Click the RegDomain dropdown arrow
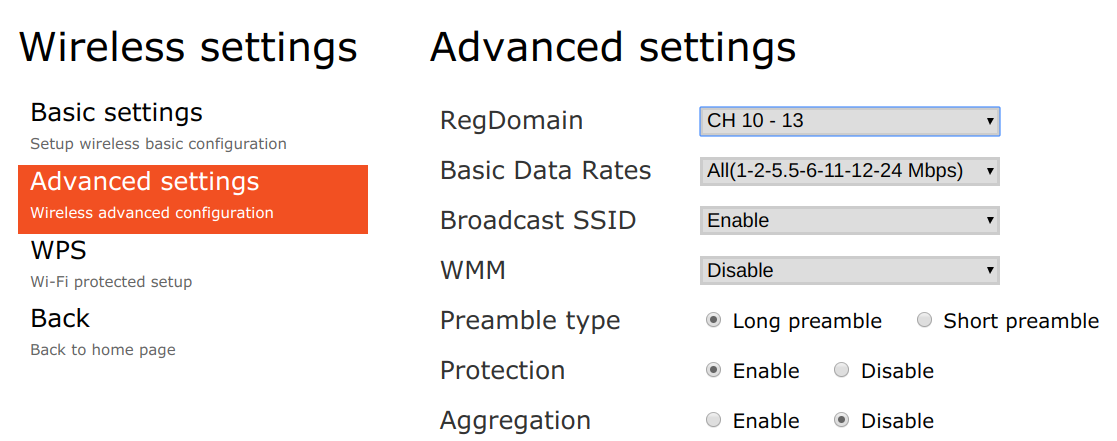The height and width of the screenshot is (441, 1117). [x=989, y=122]
